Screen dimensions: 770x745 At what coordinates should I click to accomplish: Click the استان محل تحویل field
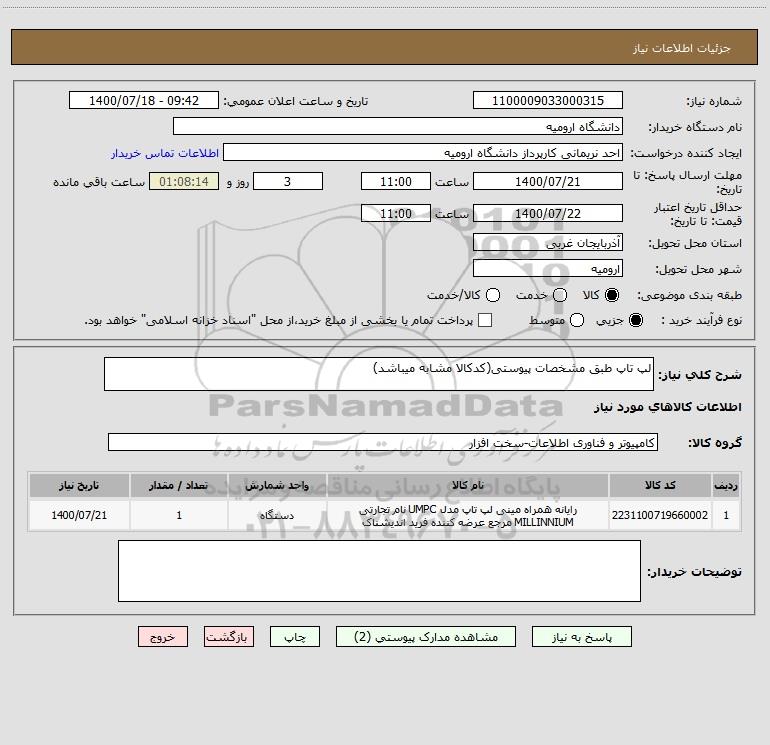click(548, 243)
